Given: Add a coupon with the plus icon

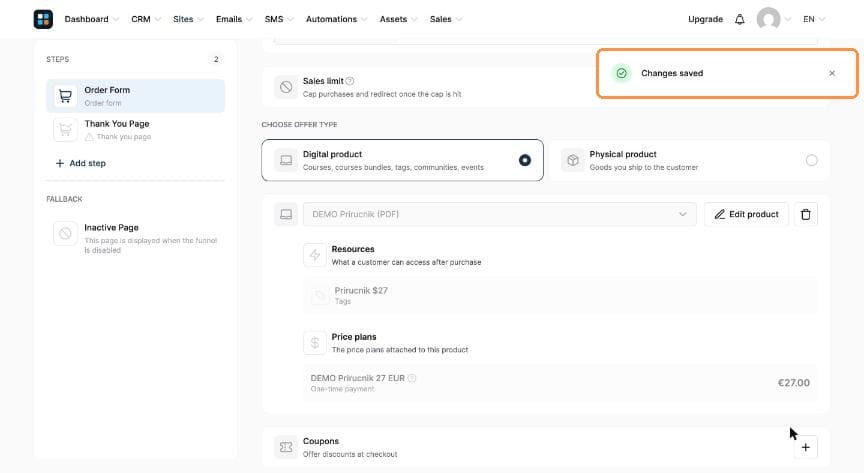Looking at the screenshot, I should [x=806, y=448].
